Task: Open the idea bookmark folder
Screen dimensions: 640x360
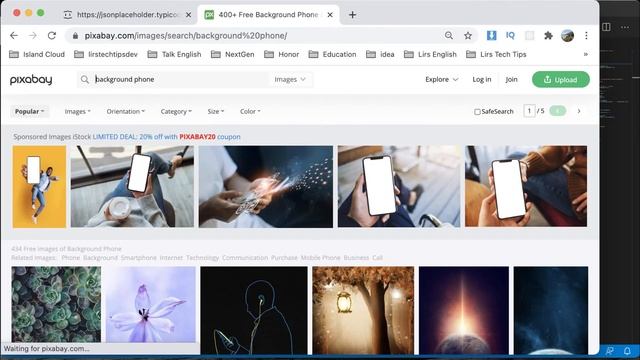Action: [x=380, y=54]
